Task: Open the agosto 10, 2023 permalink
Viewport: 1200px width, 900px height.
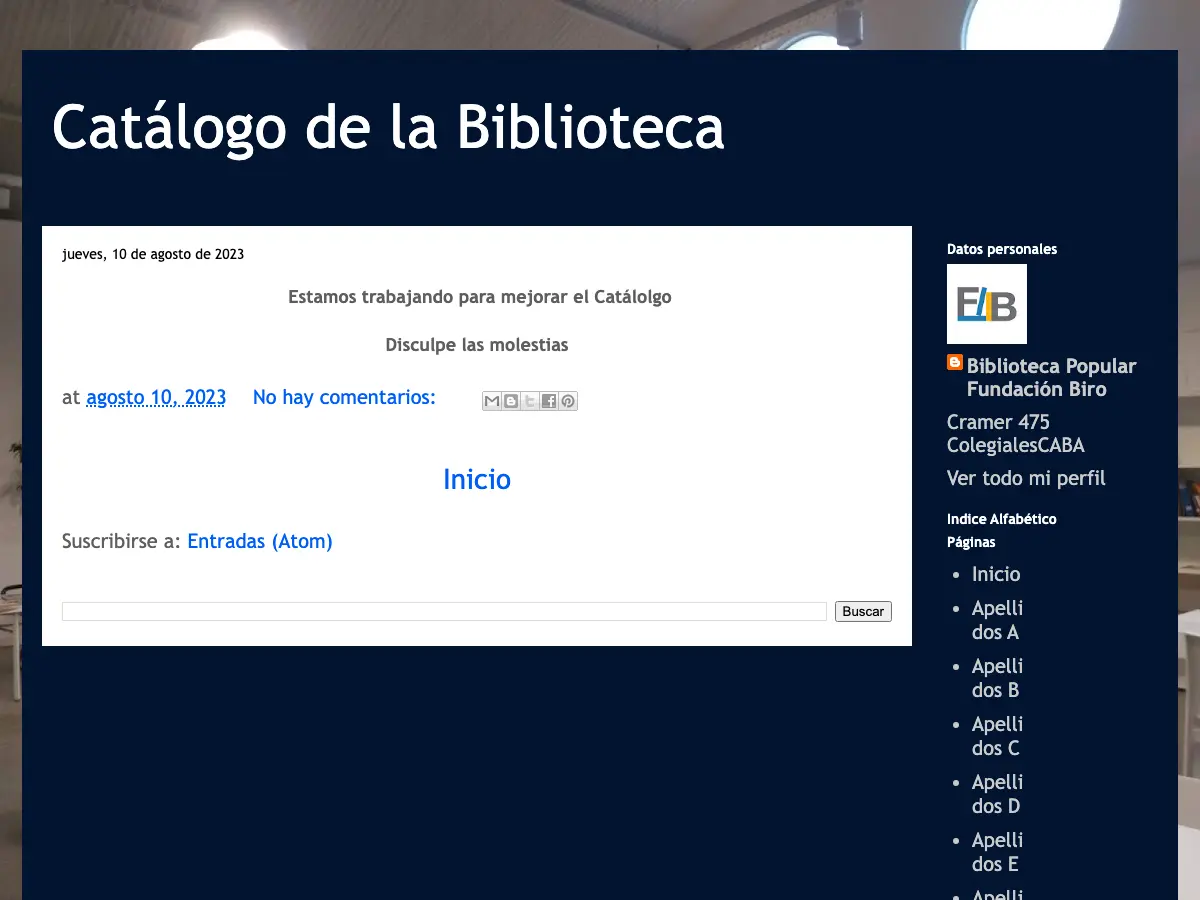Action: 156,397
